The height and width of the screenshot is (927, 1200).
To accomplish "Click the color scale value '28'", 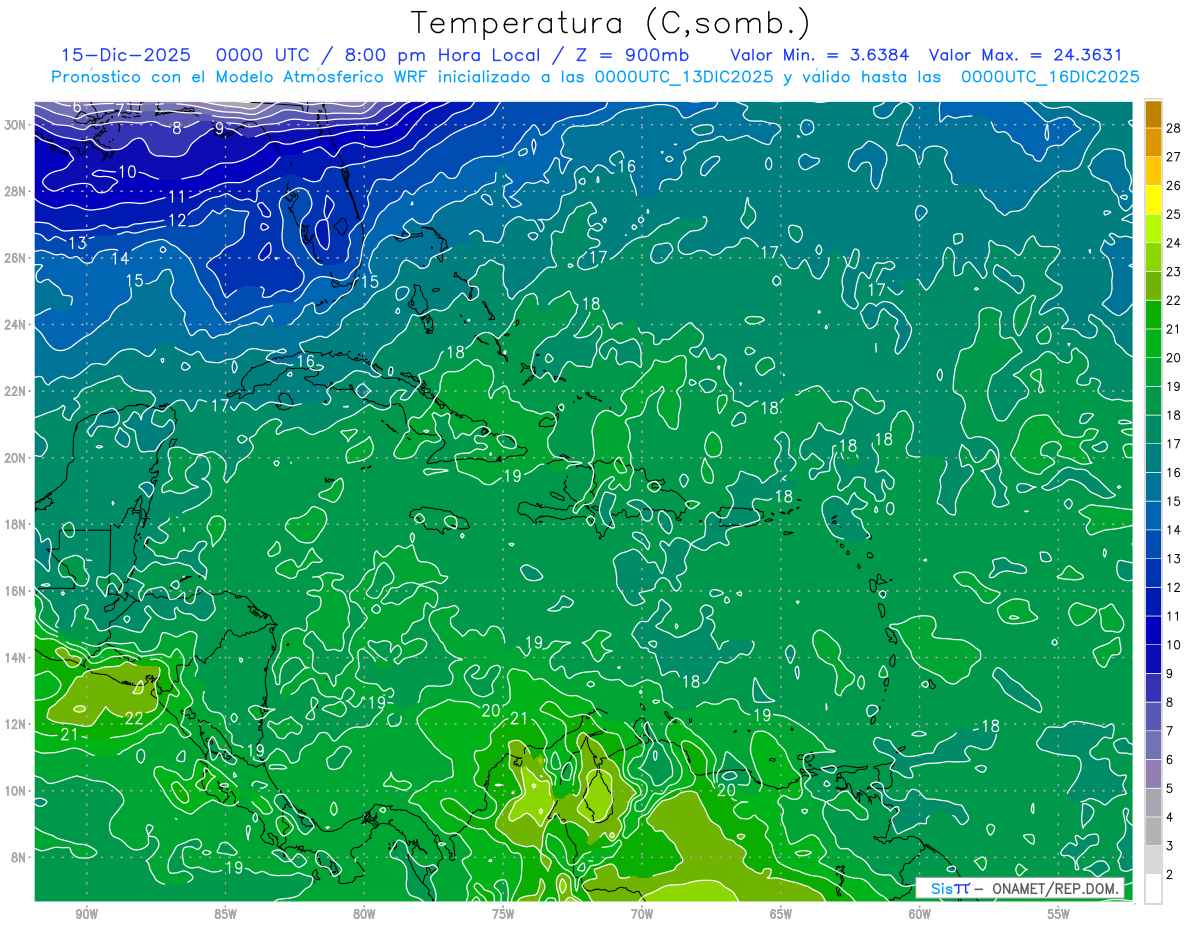I will [x=1174, y=127].
